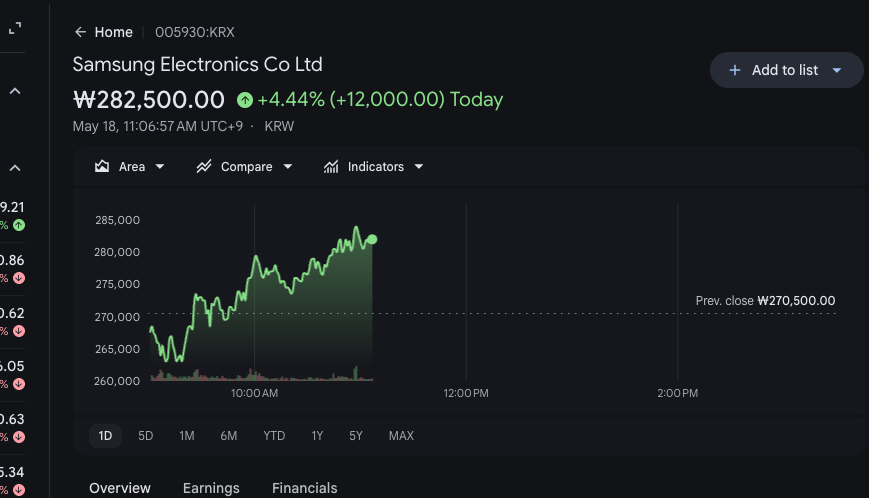Switch to the Earnings tab
The height and width of the screenshot is (498, 869).
tap(211, 488)
